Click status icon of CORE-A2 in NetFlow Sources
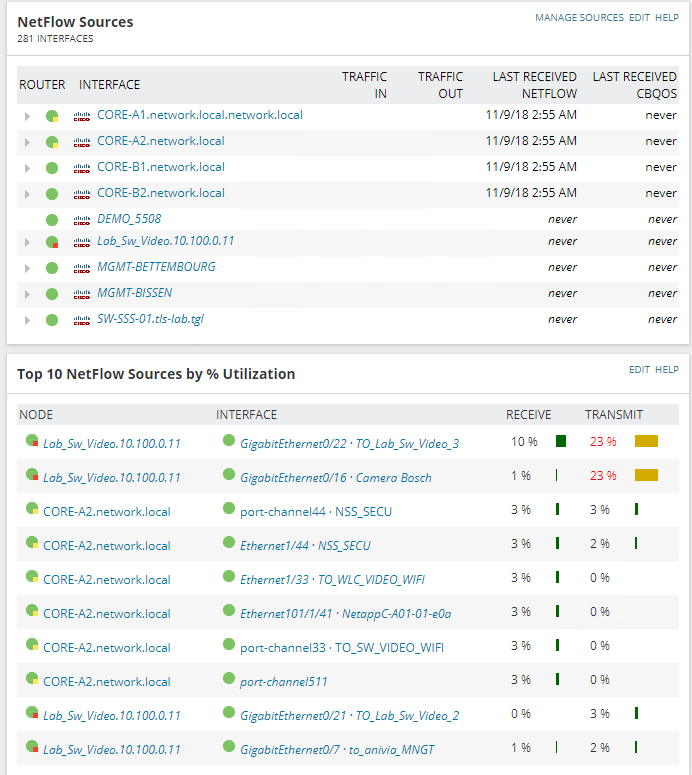The height and width of the screenshot is (775, 692). coord(52,142)
